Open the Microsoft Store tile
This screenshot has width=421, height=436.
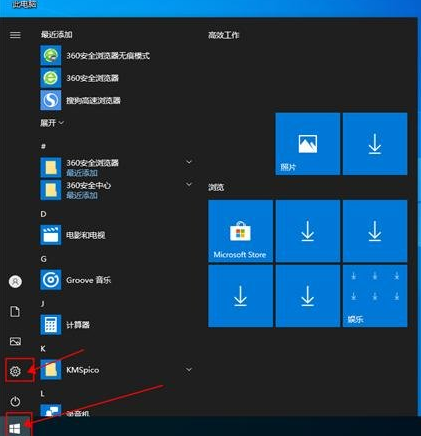tap(240, 231)
